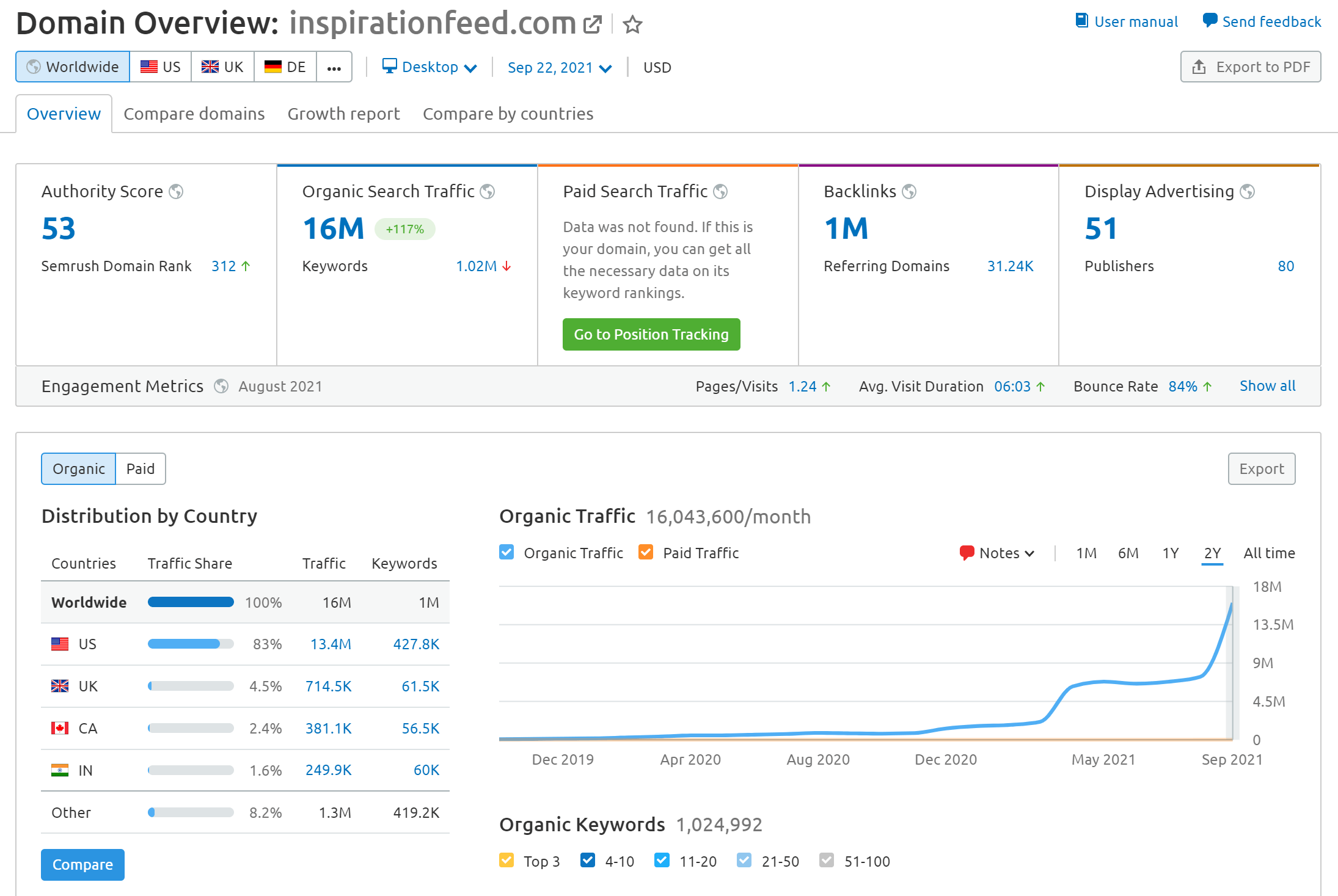
Task: Switch chart view to Paid
Action: tap(141, 468)
